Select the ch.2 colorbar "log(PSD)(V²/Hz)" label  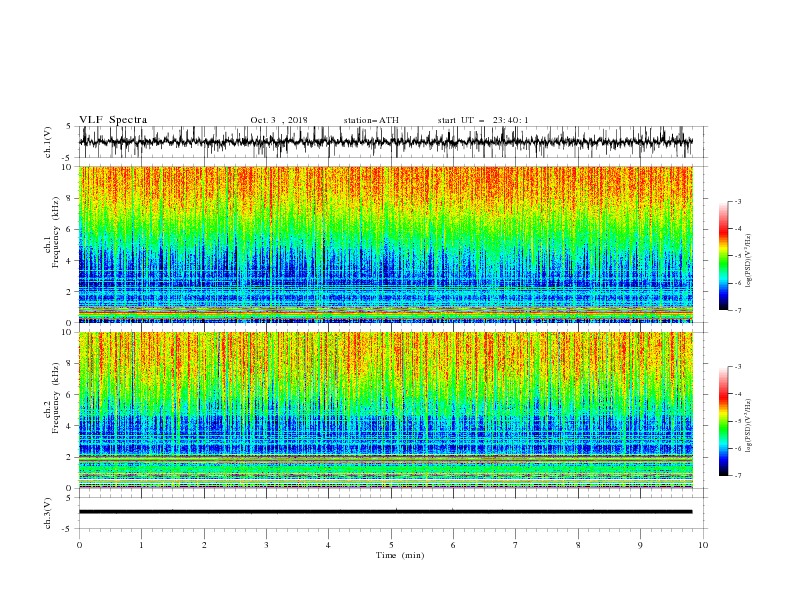[749, 425]
